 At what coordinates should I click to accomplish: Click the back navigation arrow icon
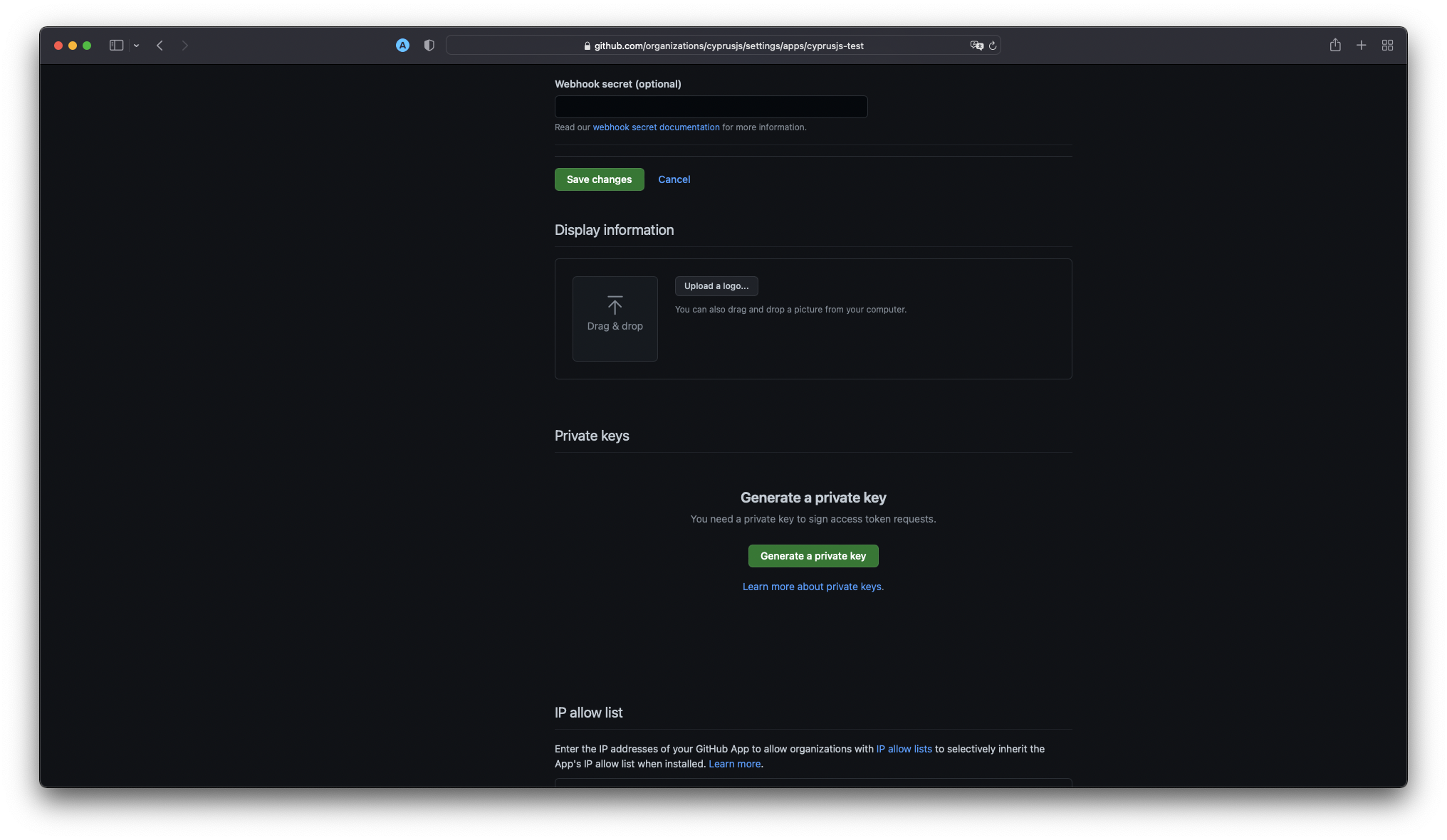tap(159, 45)
